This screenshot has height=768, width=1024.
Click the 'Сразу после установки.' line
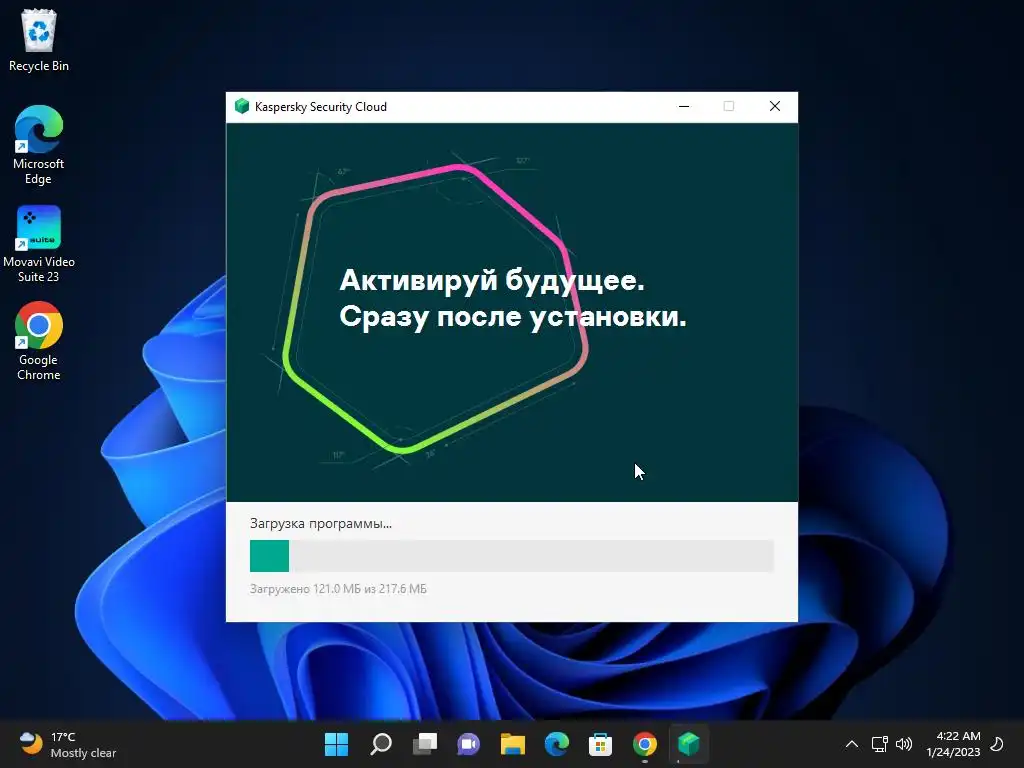[x=513, y=317]
